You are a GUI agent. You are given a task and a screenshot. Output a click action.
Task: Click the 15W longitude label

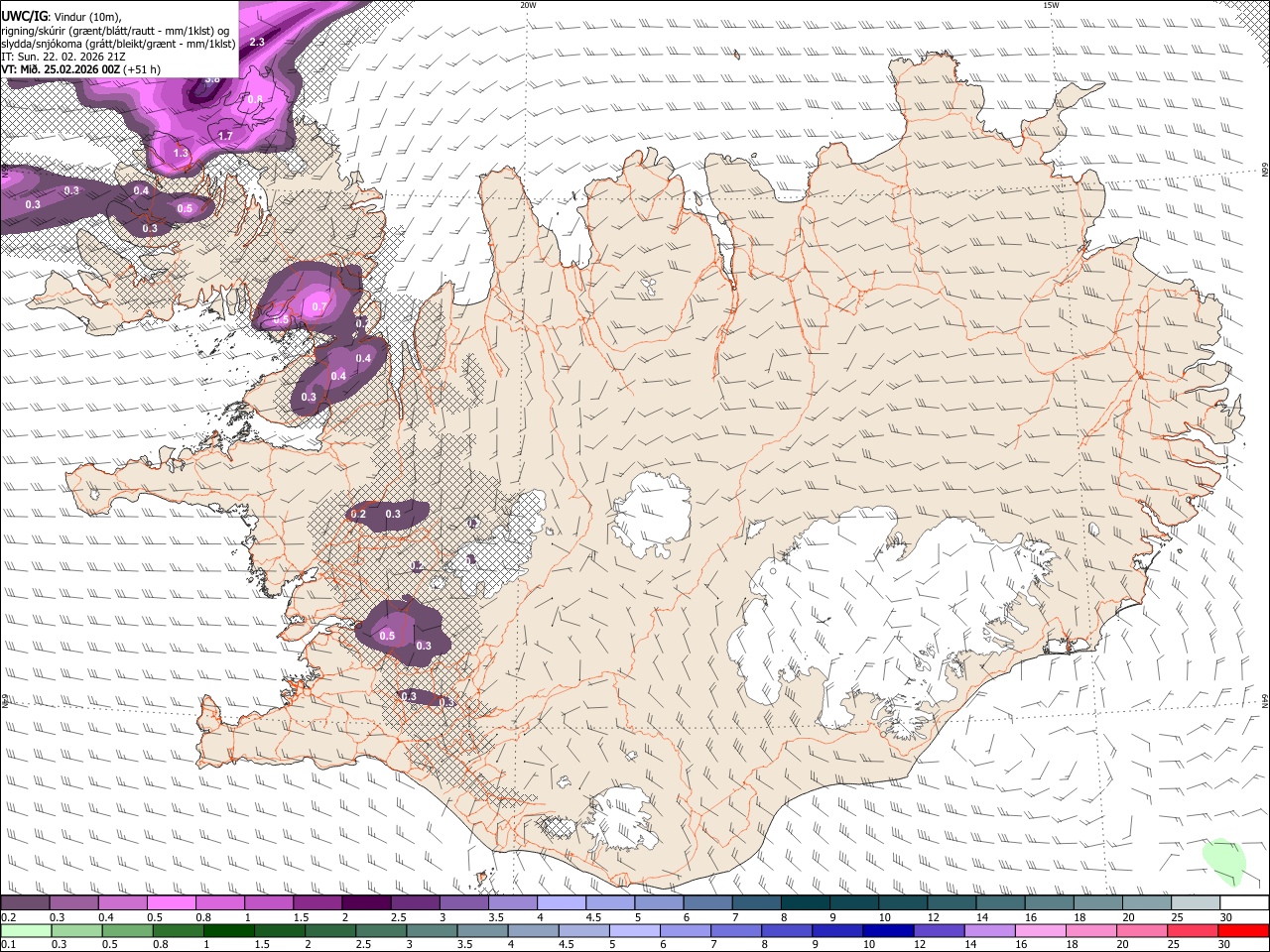click(x=1051, y=5)
